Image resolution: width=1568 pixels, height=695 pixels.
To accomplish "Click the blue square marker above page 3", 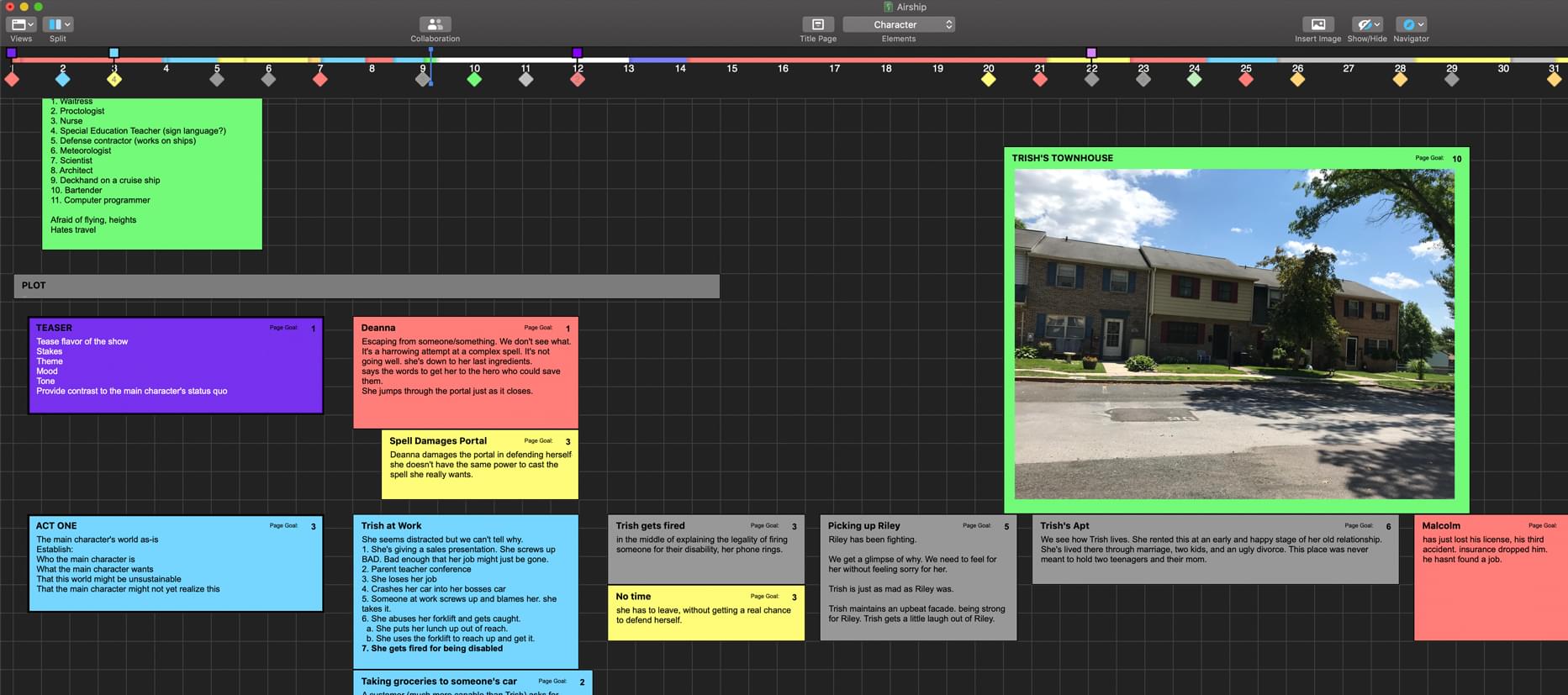I will pyautogui.click(x=114, y=53).
